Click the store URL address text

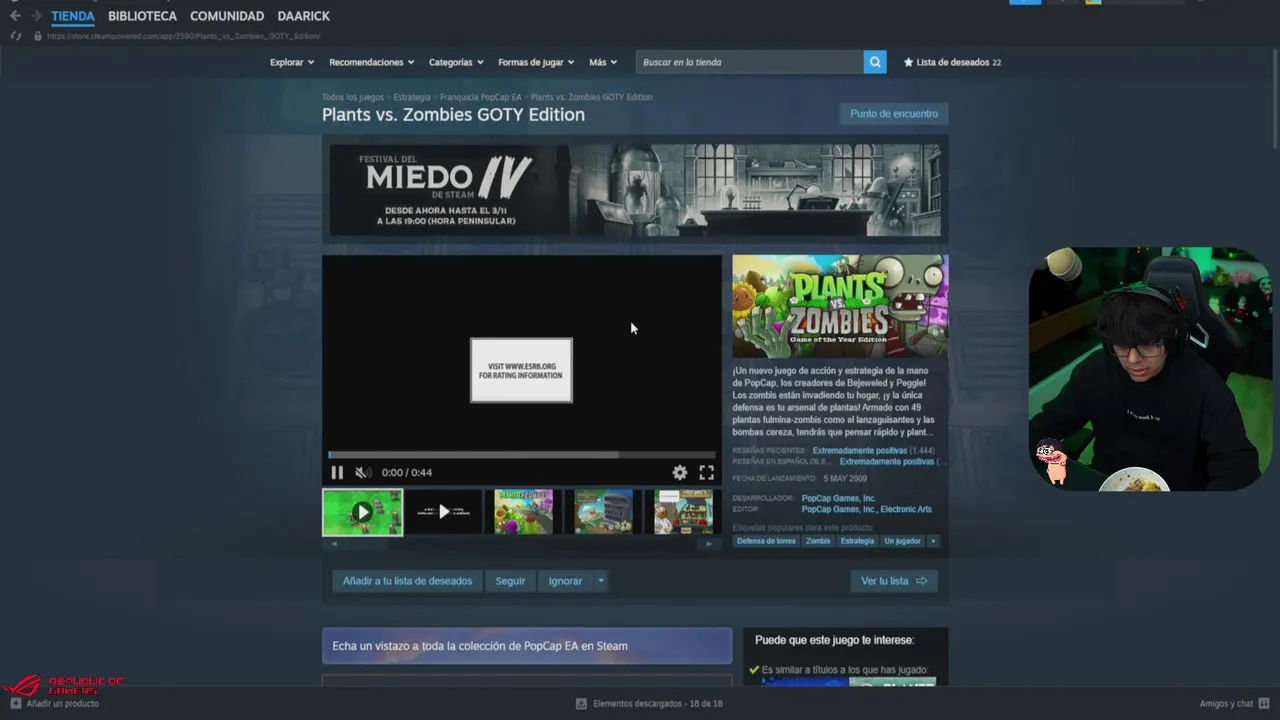click(183, 36)
